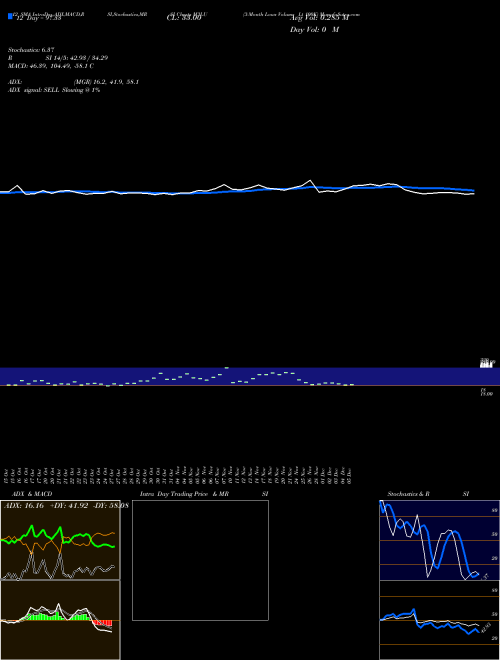Select 'ADX: 16.16 +DY: 41.92 -DY: 58.08' header

[x=66, y=506]
